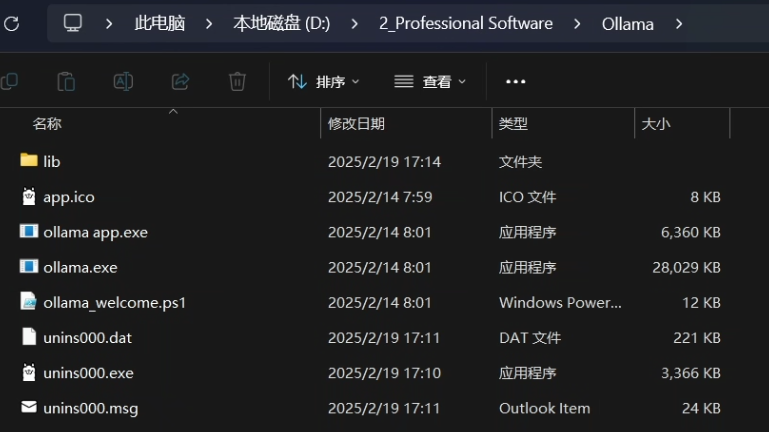Select the lib folder name
769x432 pixels.
click(x=51, y=161)
